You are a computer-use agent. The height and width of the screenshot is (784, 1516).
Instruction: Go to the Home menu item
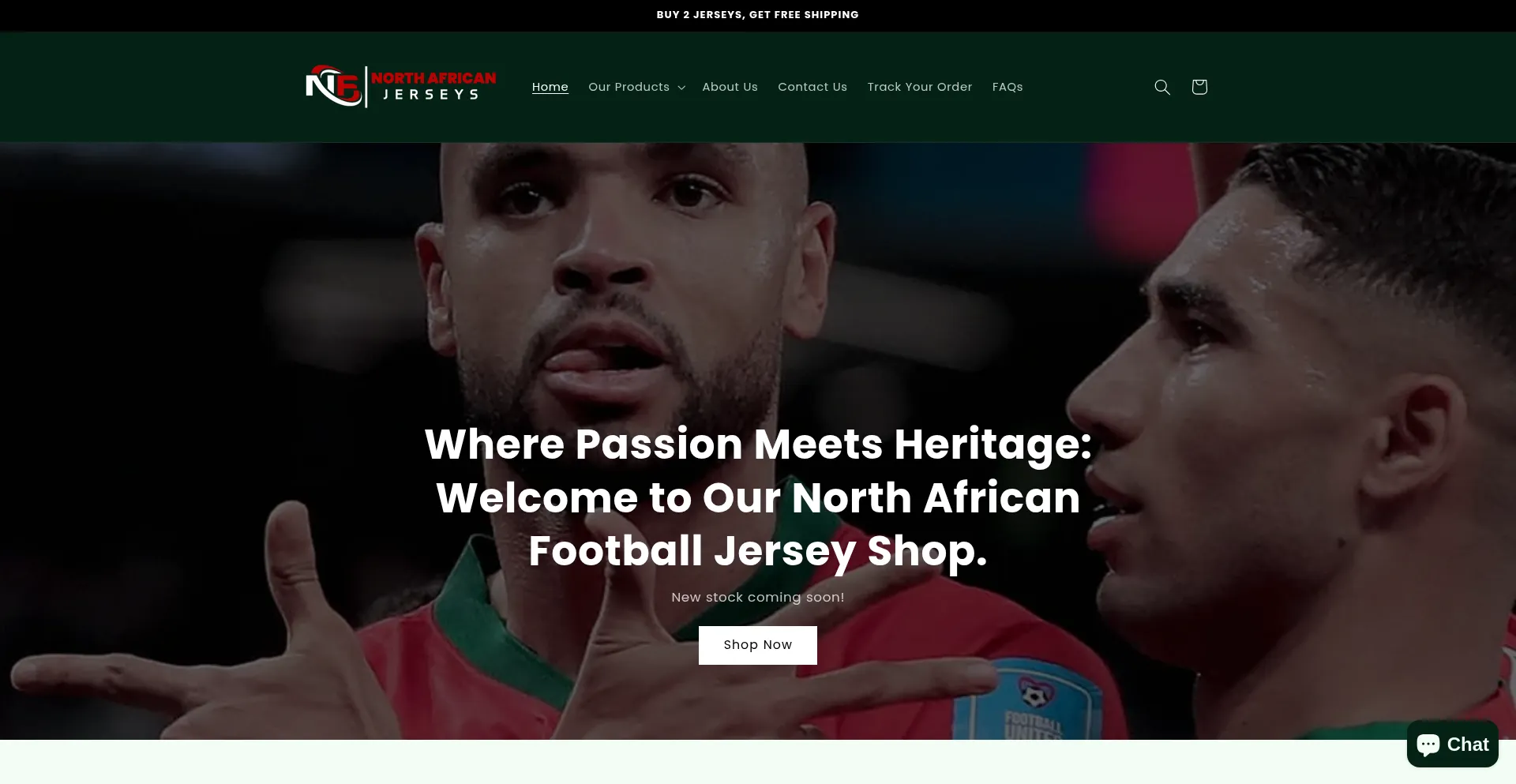pos(550,87)
